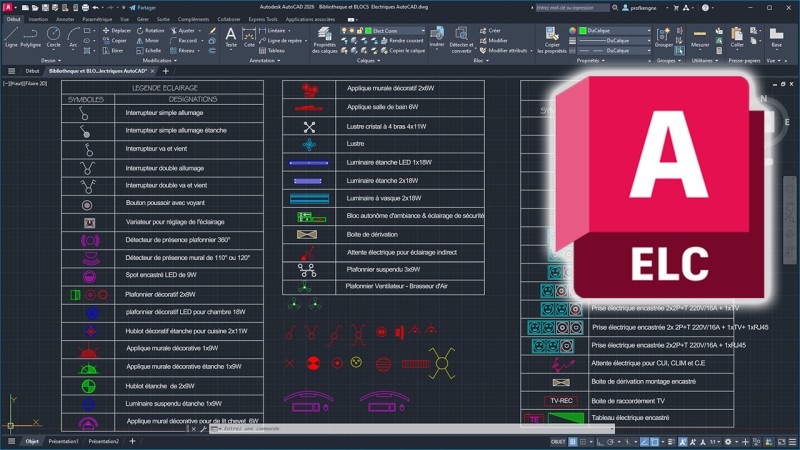
Task: Open the Elect Conn layer dropdown
Action: pos(422,31)
